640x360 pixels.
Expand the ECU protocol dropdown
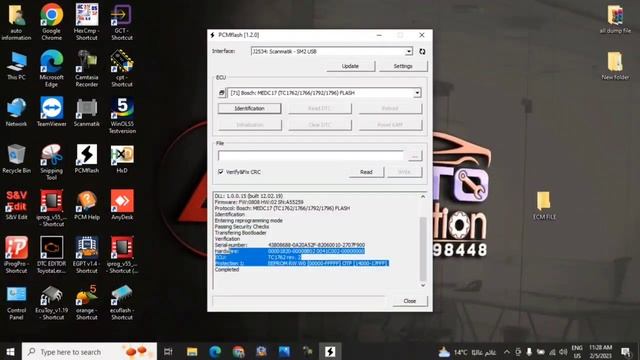[417, 93]
